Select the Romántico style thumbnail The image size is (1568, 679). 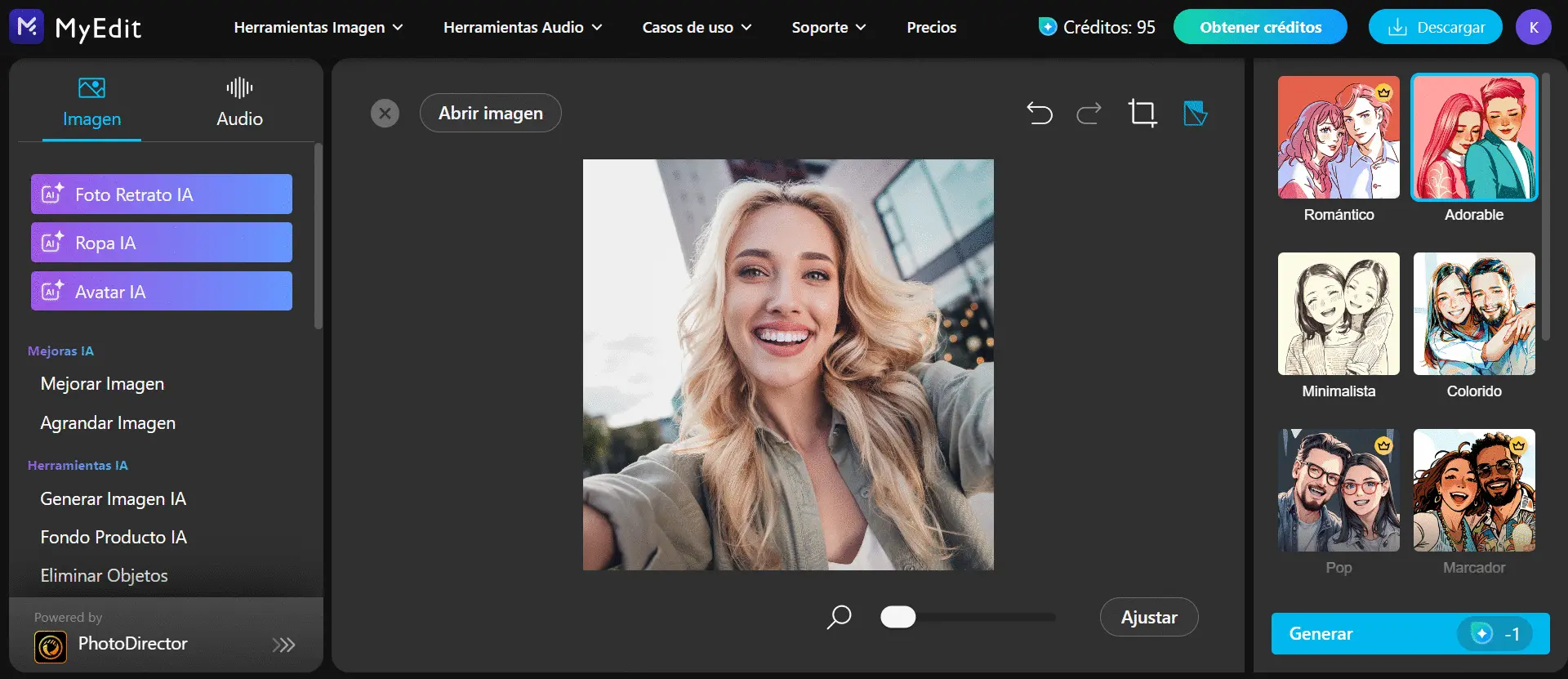pyautogui.click(x=1339, y=137)
